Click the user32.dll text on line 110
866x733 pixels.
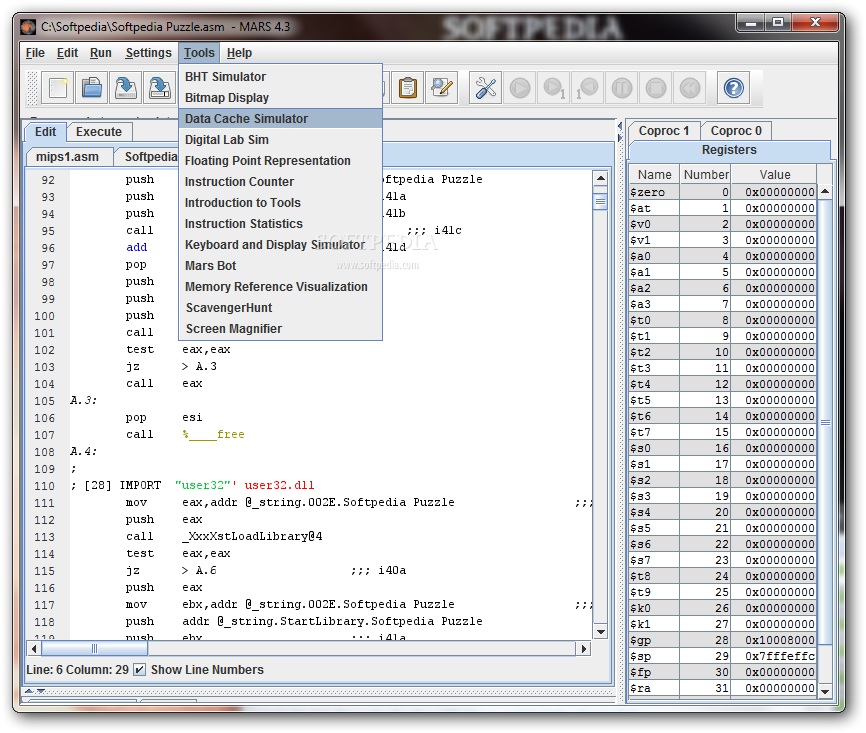click(x=279, y=486)
